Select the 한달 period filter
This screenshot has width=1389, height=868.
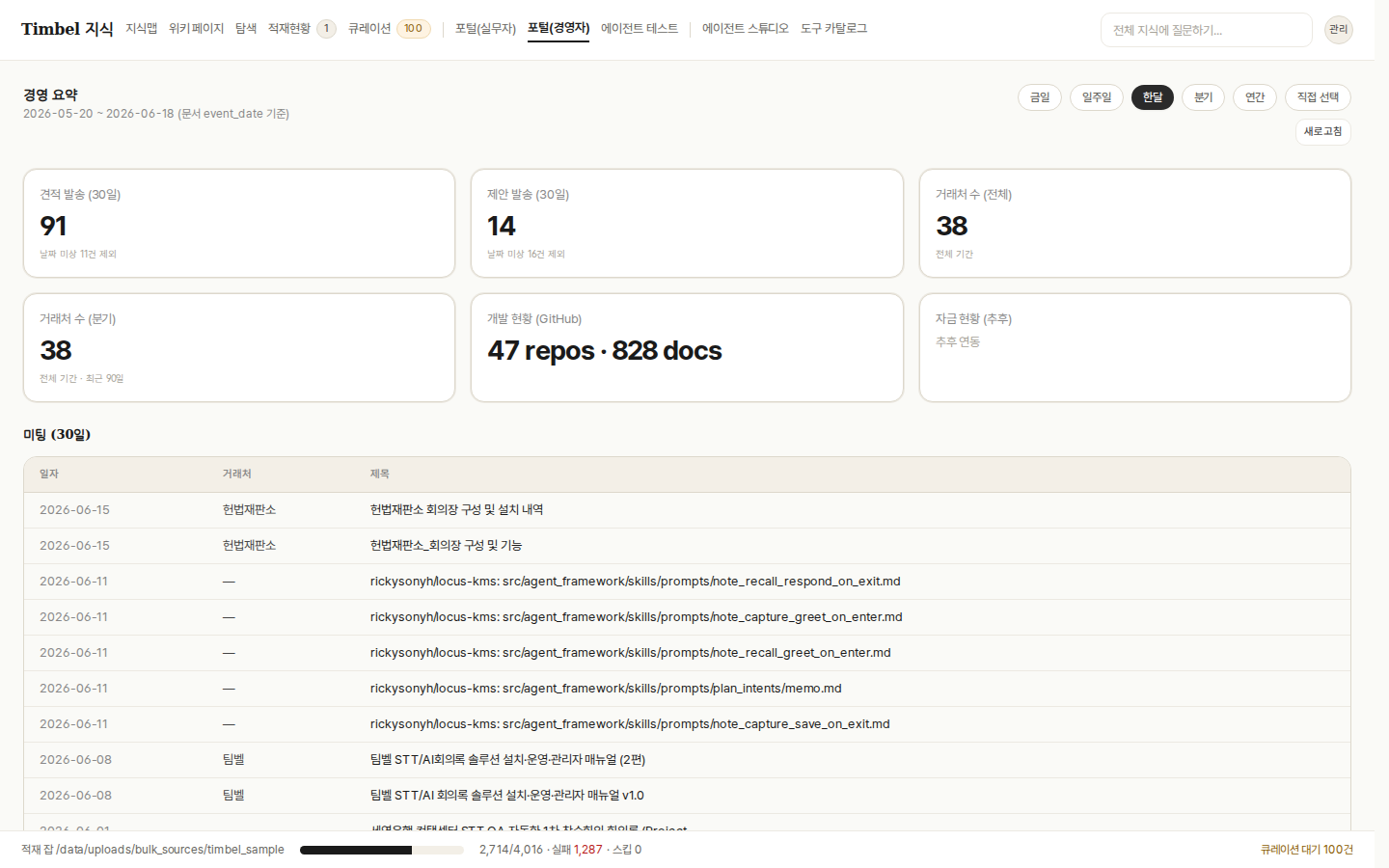(x=1153, y=97)
